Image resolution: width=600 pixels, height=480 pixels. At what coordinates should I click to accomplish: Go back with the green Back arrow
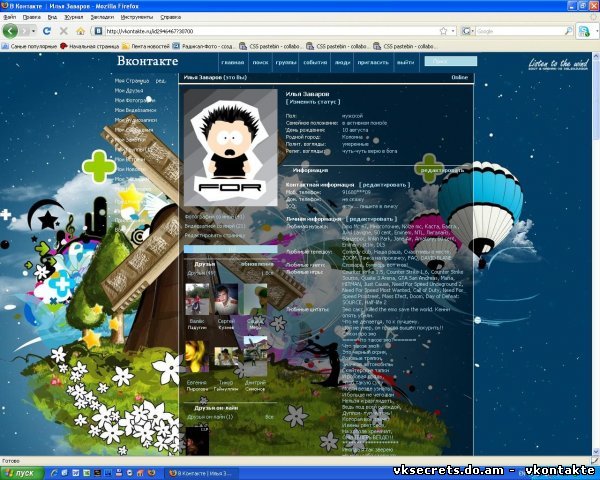pos(10,31)
